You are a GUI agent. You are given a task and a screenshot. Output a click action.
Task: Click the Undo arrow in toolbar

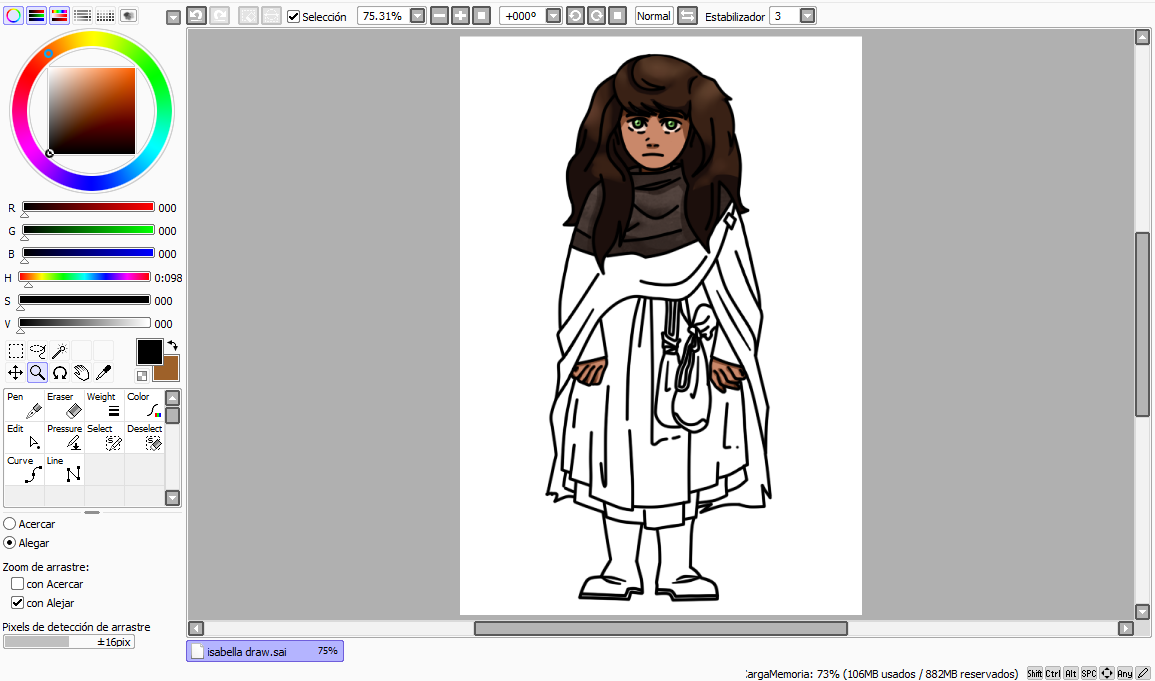pyautogui.click(x=197, y=16)
